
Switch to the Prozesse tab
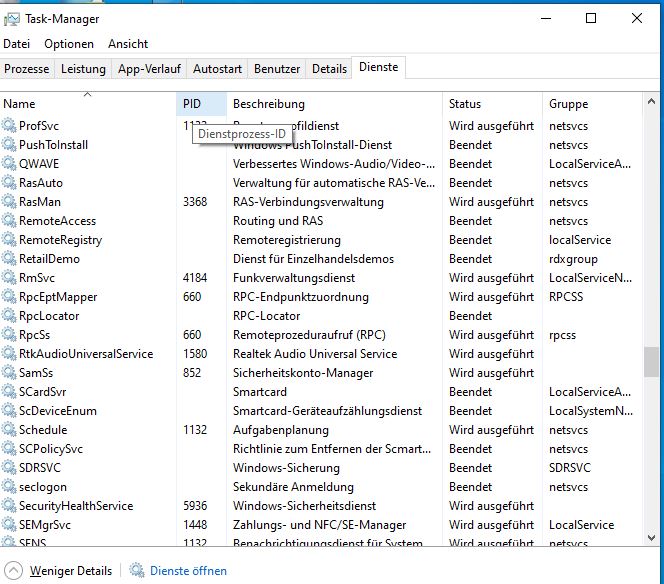27,69
